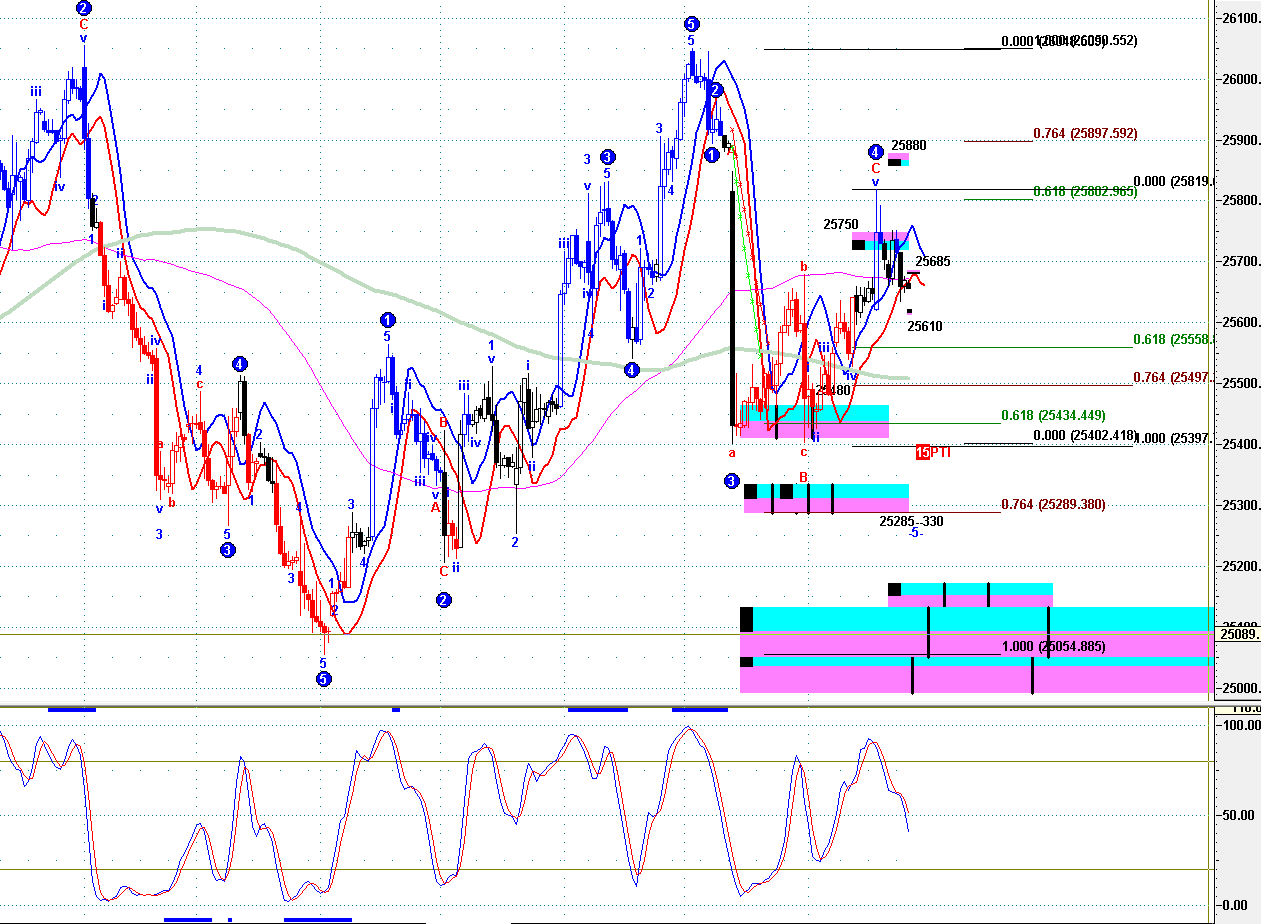Click circled wave 4 marker beside 25880
Image resolution: width=1261 pixels, height=924 pixels.
(875, 152)
